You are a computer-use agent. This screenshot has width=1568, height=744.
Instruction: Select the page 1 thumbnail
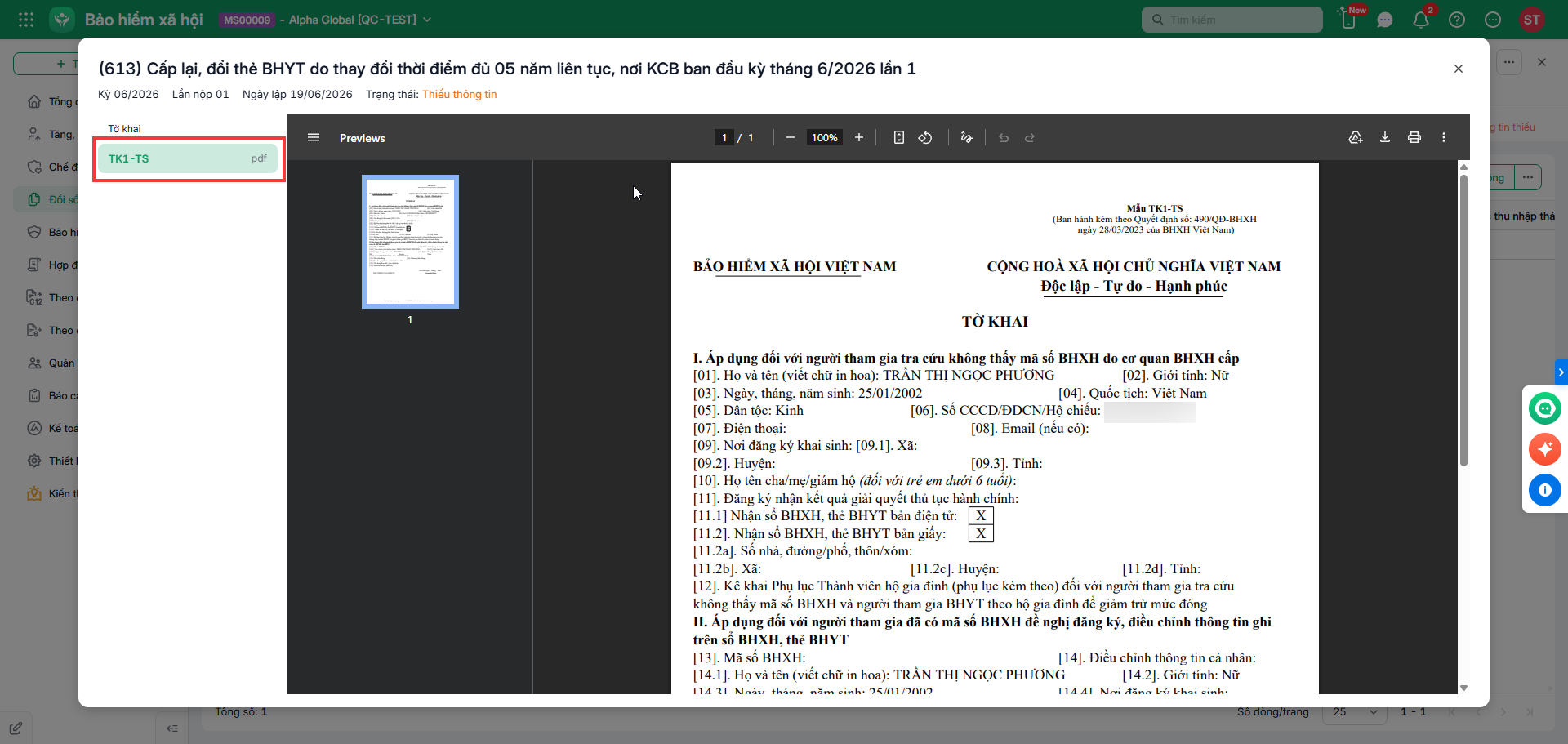pos(410,242)
